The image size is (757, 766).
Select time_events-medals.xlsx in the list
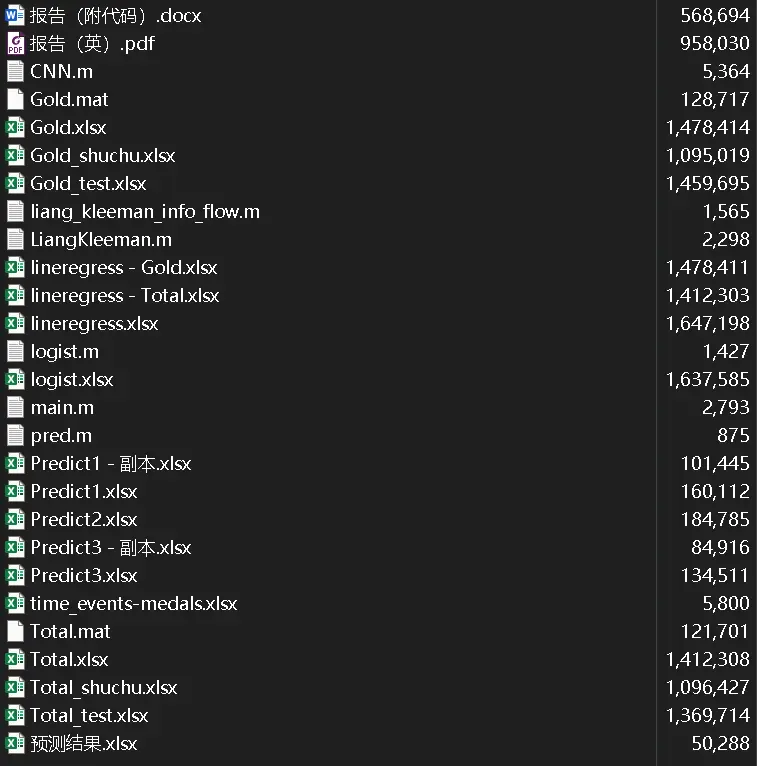pyautogui.click(x=134, y=603)
